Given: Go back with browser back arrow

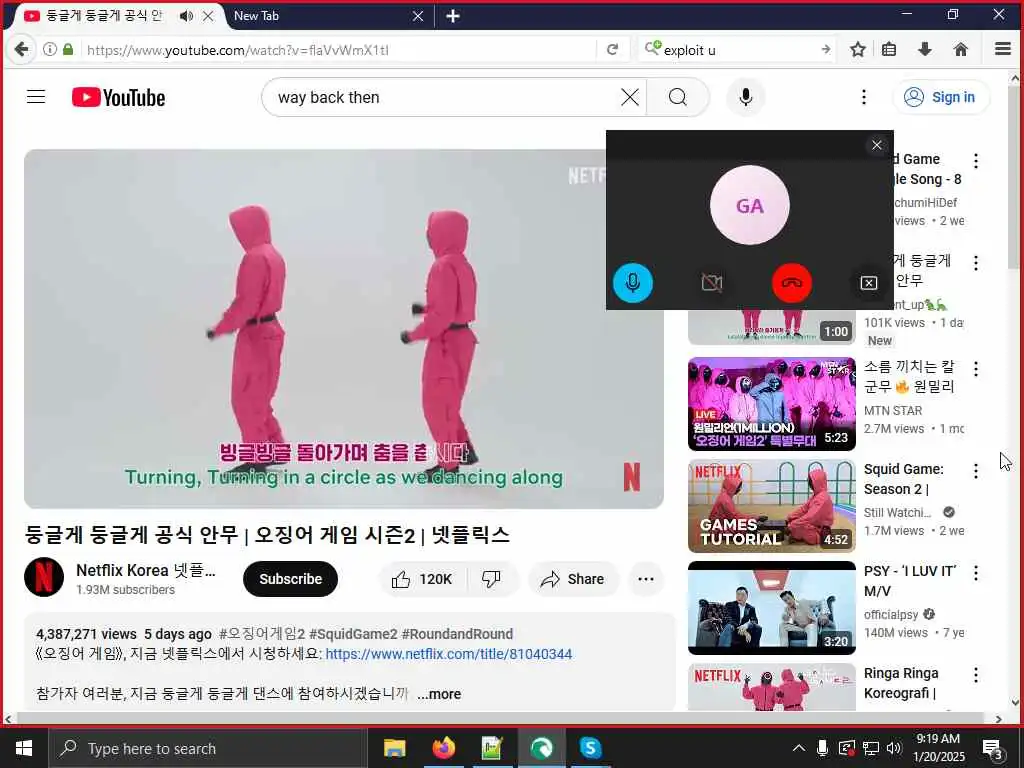Looking at the screenshot, I should click(21, 50).
